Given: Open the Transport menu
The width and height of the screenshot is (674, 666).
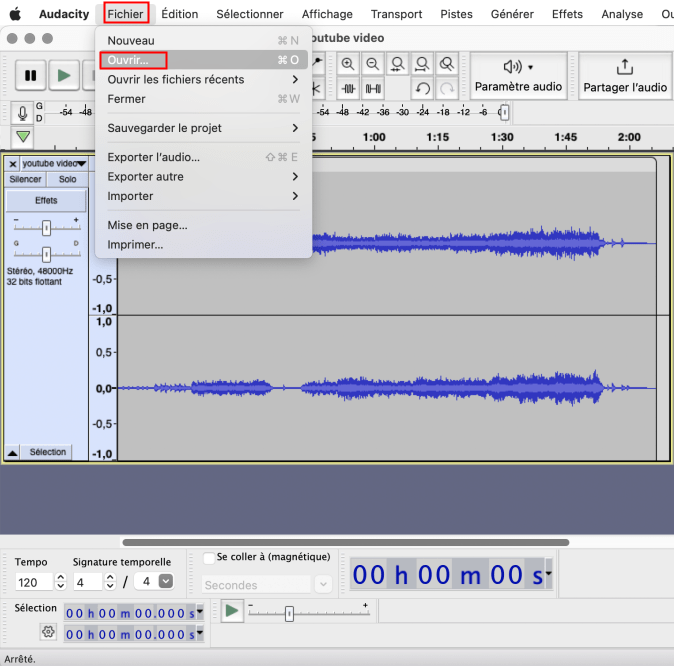Looking at the screenshot, I should pos(396,14).
